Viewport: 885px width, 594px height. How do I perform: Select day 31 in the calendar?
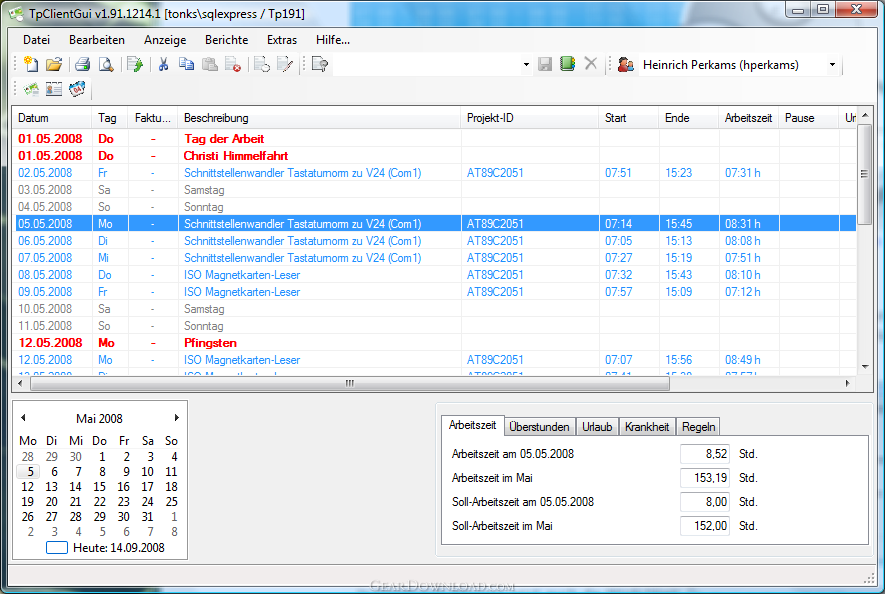pos(147,516)
